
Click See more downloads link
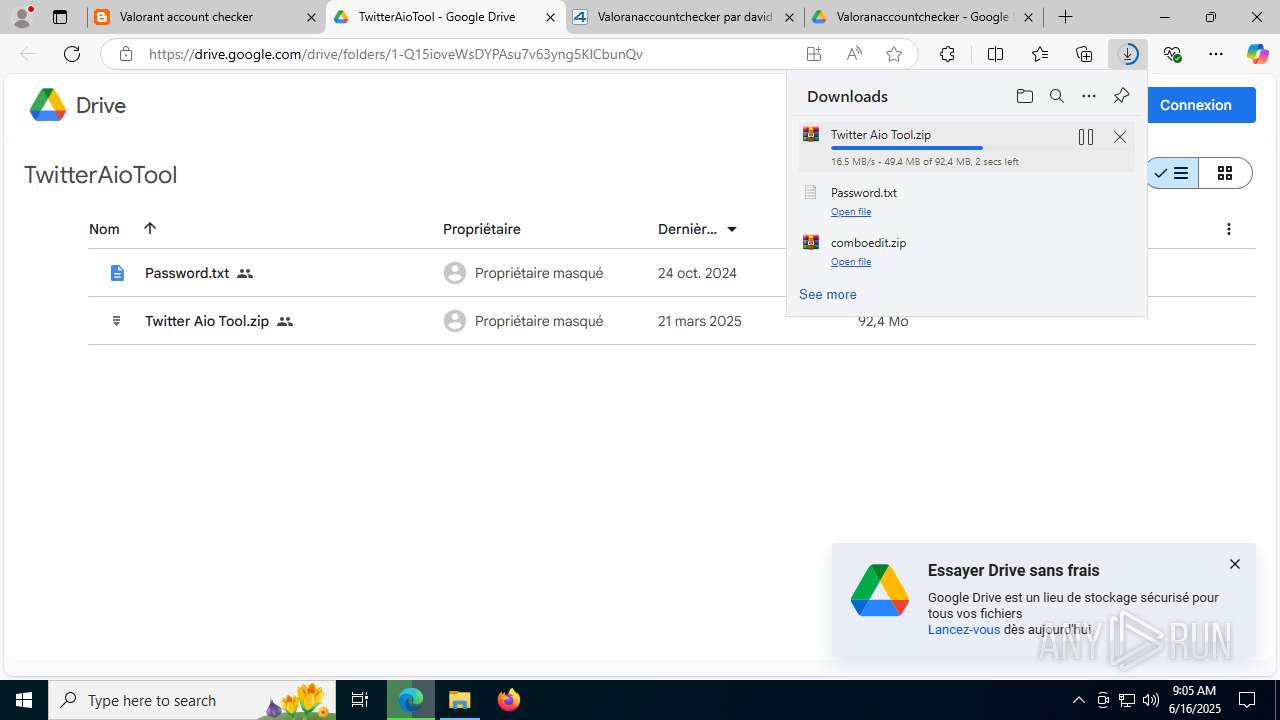(828, 294)
